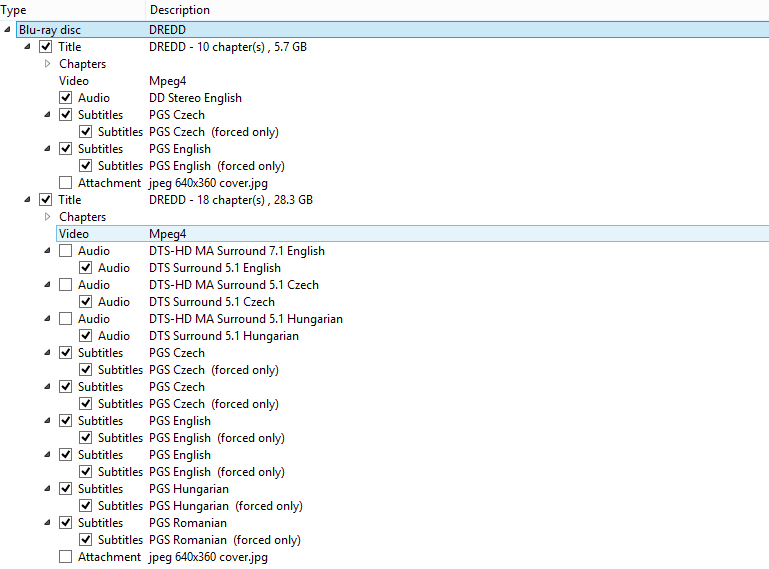Collapse the PGS Romanian subtitles node

[47, 523]
